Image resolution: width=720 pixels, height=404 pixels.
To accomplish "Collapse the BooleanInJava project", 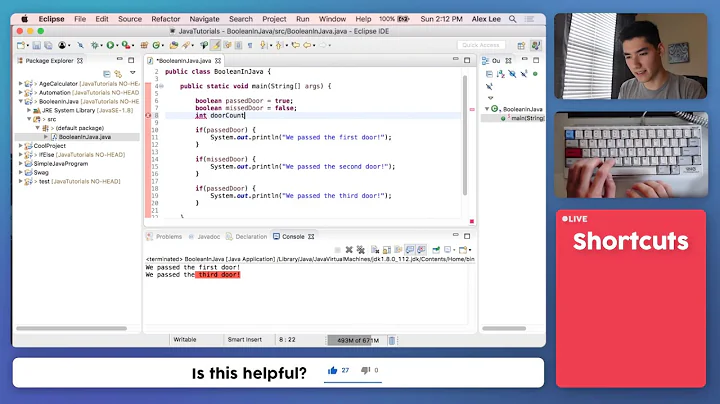I will (x=21, y=101).
